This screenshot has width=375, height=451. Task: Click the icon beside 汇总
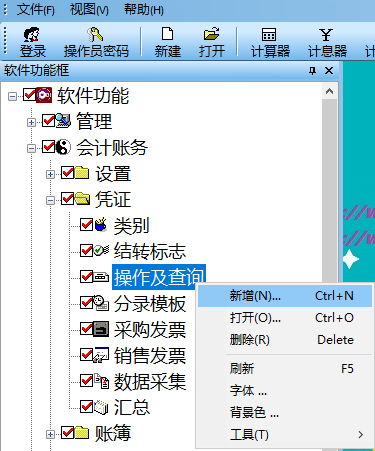101,407
